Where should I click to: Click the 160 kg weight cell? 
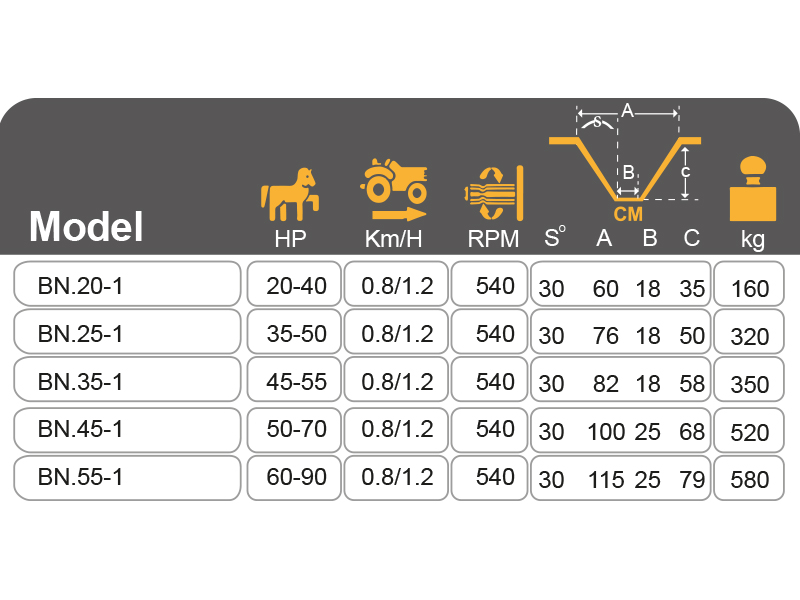(749, 284)
